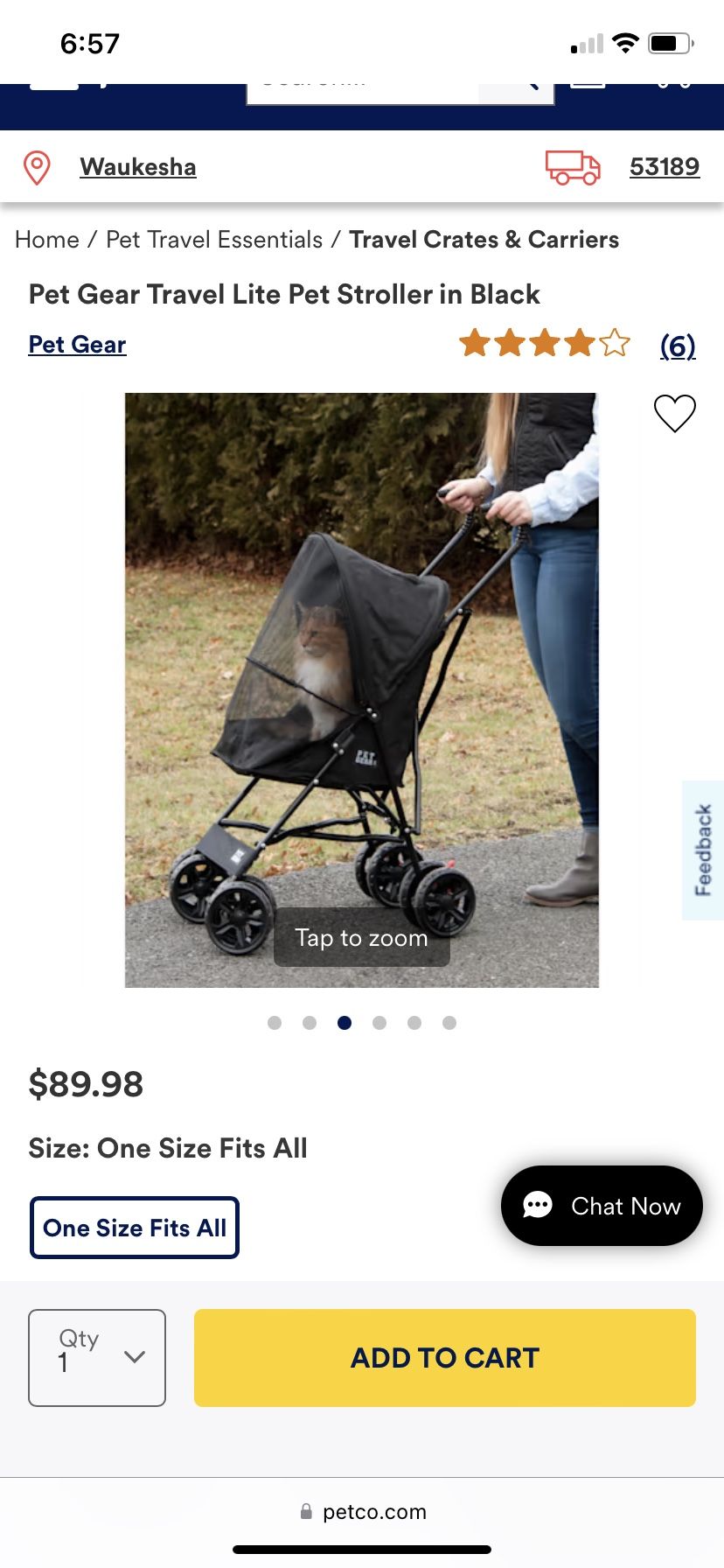Open the Feedback side tab
The image size is (724, 1568).
pyautogui.click(x=703, y=850)
